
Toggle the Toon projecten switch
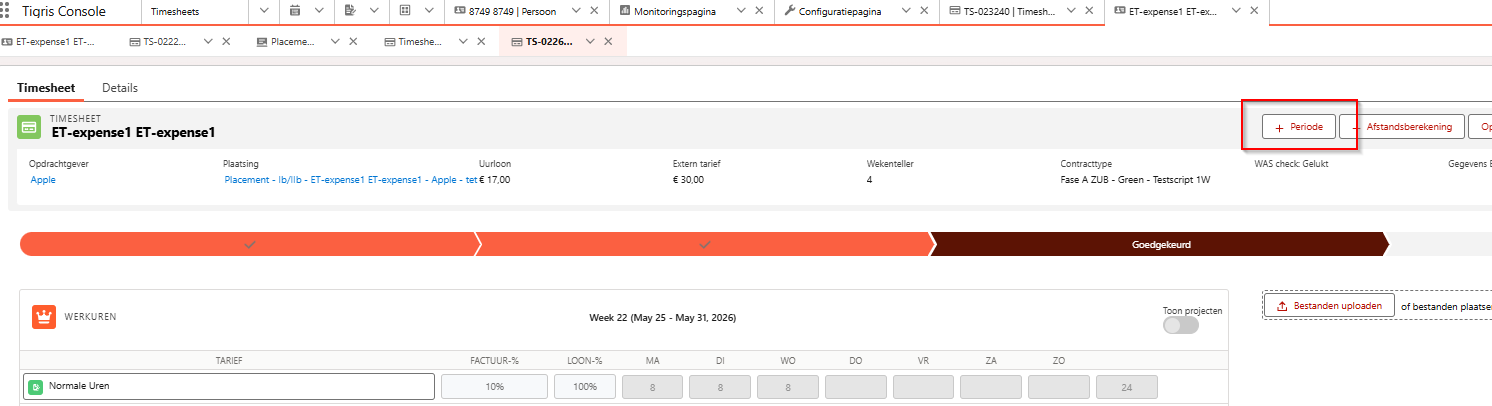point(1181,325)
